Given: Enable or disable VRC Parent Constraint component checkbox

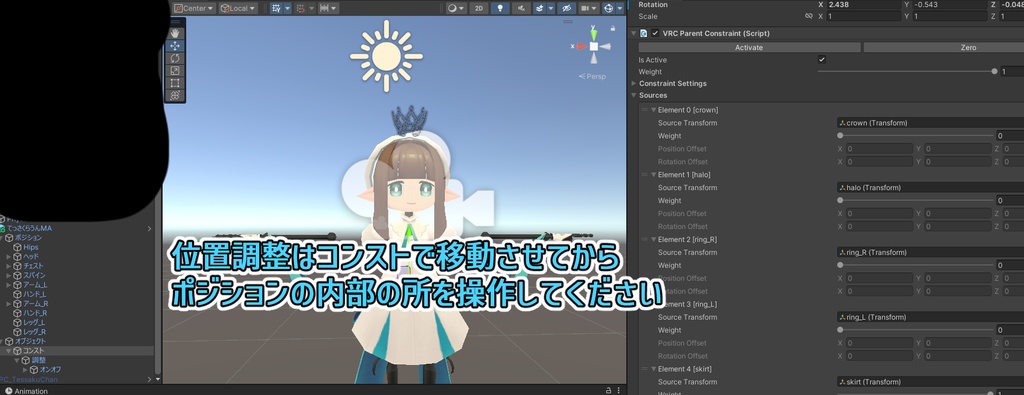Looking at the screenshot, I should [x=655, y=33].
